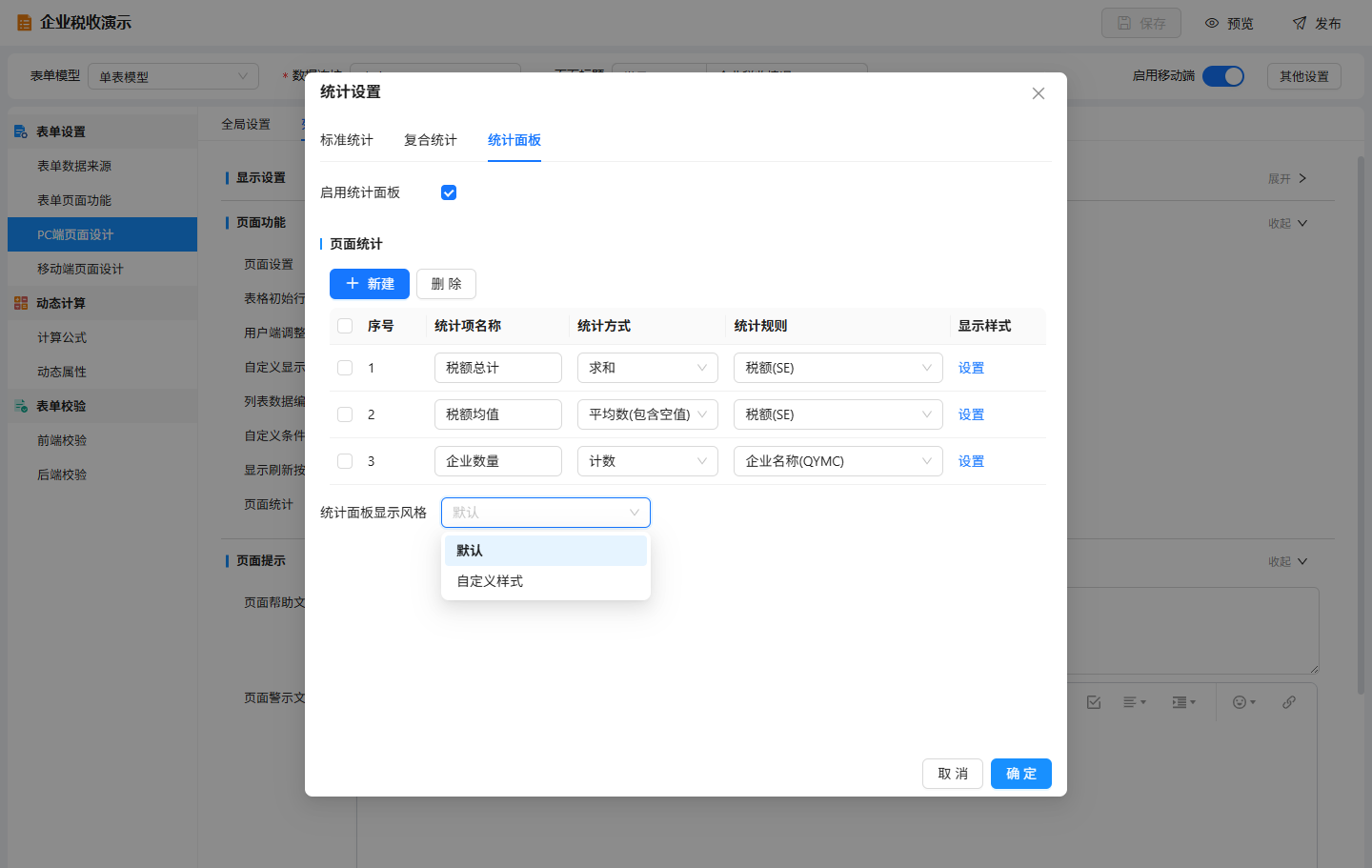Open 前端校验 in the sidebar
This screenshot has width=1372, height=868.
pyautogui.click(x=103, y=440)
